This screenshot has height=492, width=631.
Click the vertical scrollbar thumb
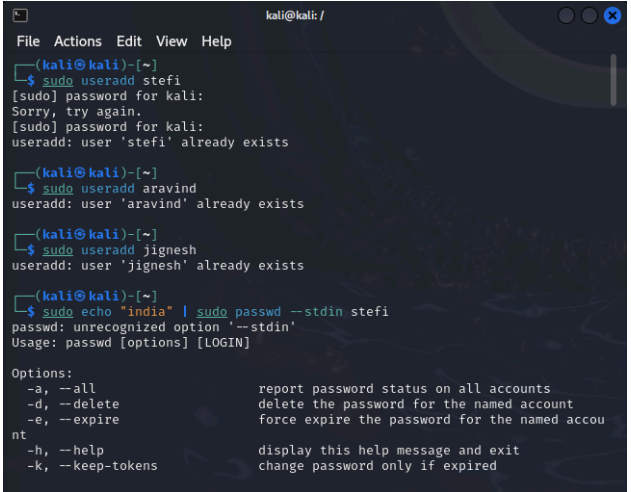[613, 80]
